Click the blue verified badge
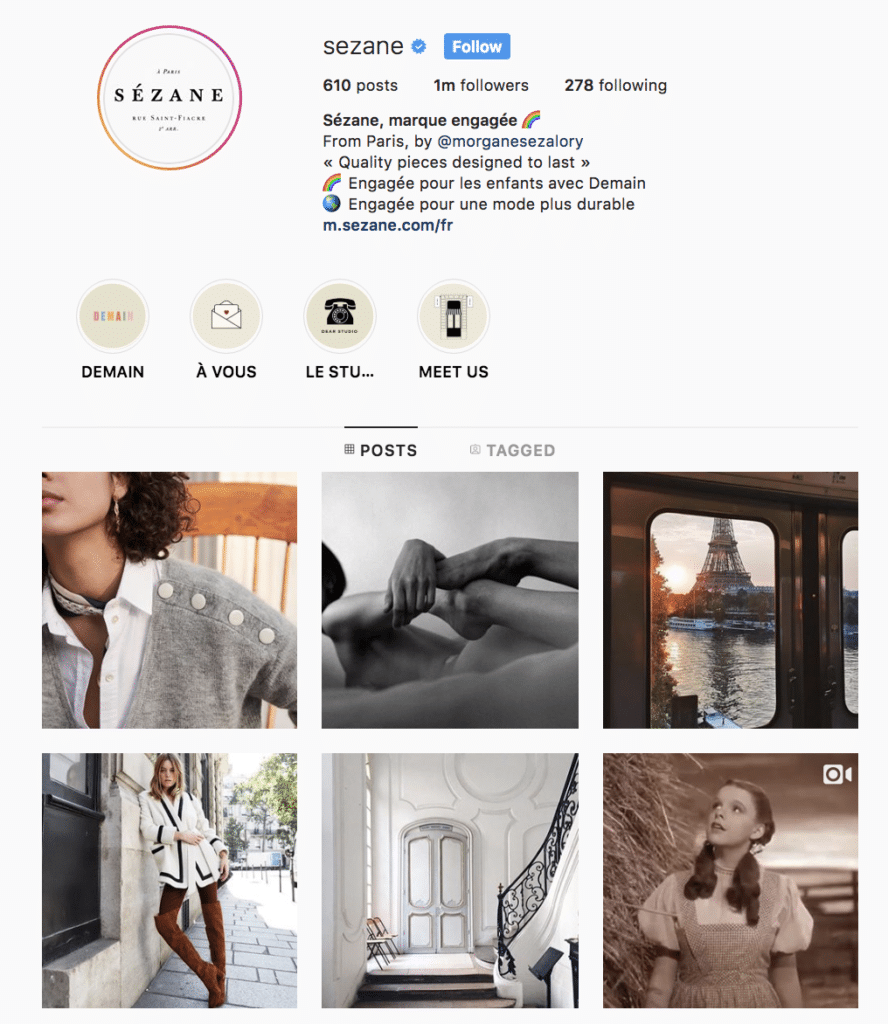The width and height of the screenshot is (888, 1024). coord(419,46)
